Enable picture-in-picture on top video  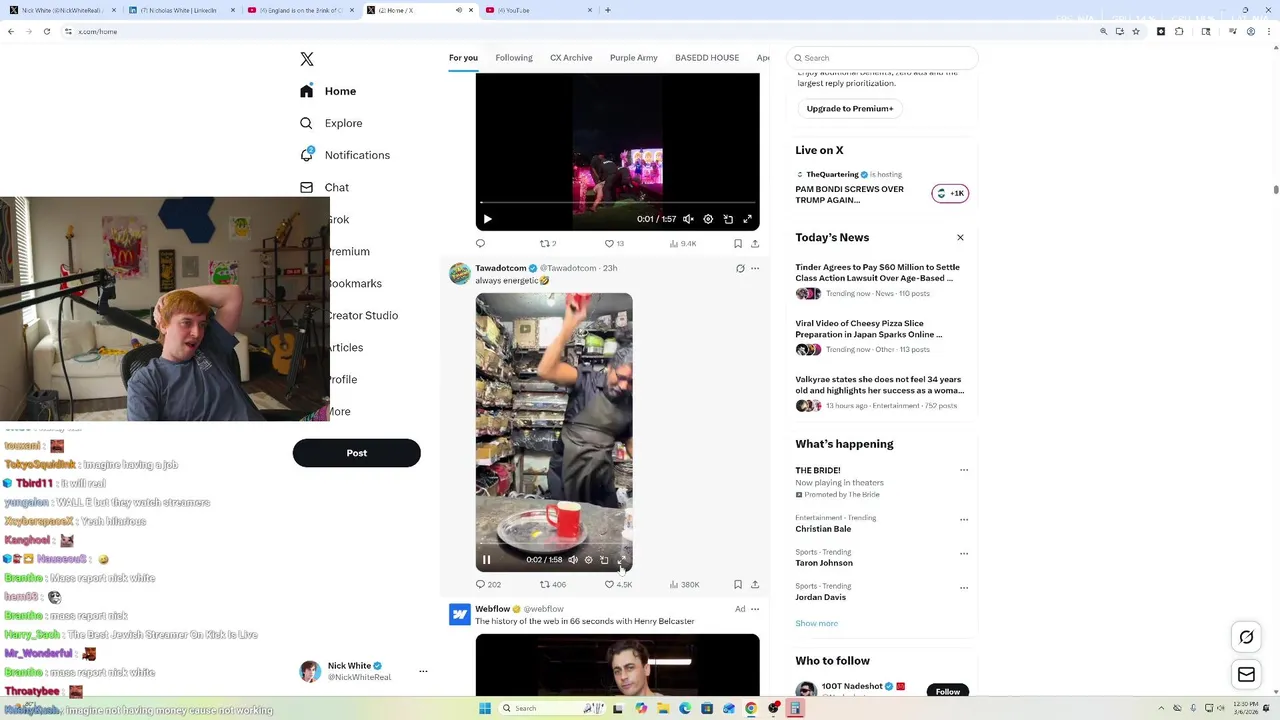click(x=728, y=219)
